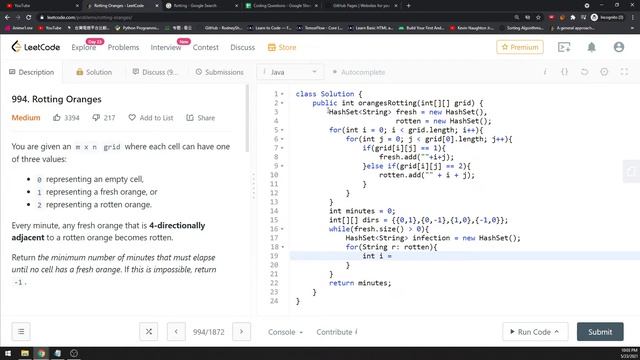Open the problem list menu icon
640x360 pixels.
click(x=21, y=331)
